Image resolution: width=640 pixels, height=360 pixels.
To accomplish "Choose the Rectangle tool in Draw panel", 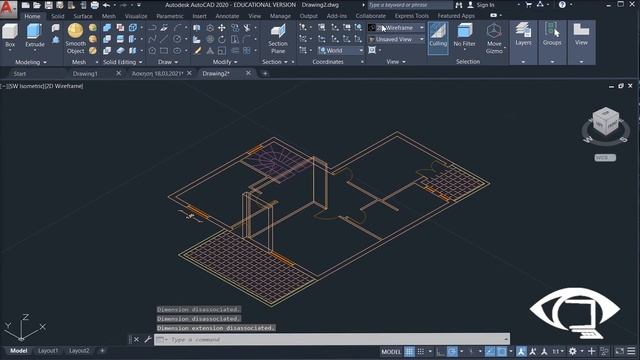I will coord(164,51).
